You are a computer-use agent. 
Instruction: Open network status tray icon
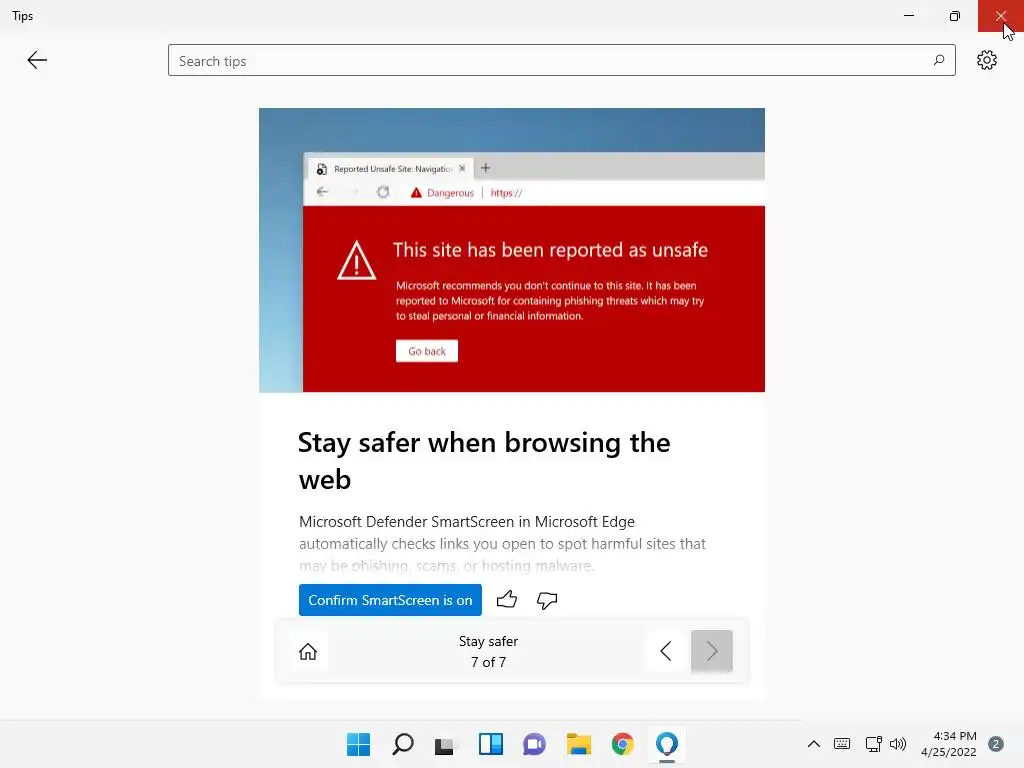coord(873,744)
